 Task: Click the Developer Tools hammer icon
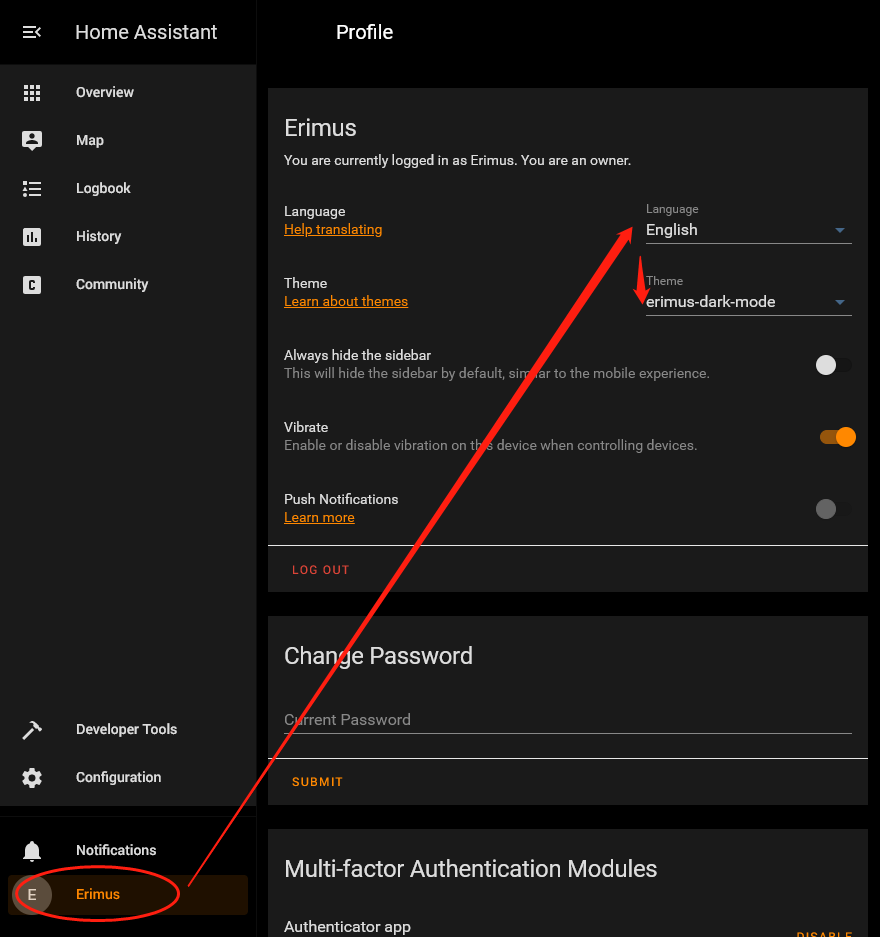32,730
